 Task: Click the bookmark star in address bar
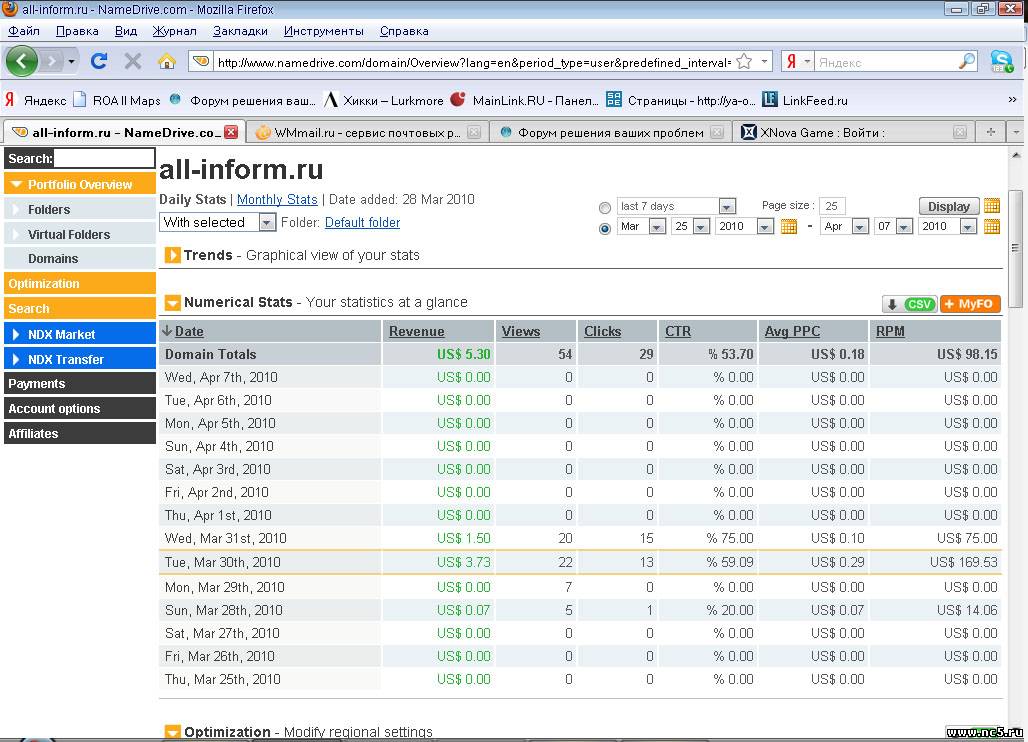pyautogui.click(x=744, y=62)
